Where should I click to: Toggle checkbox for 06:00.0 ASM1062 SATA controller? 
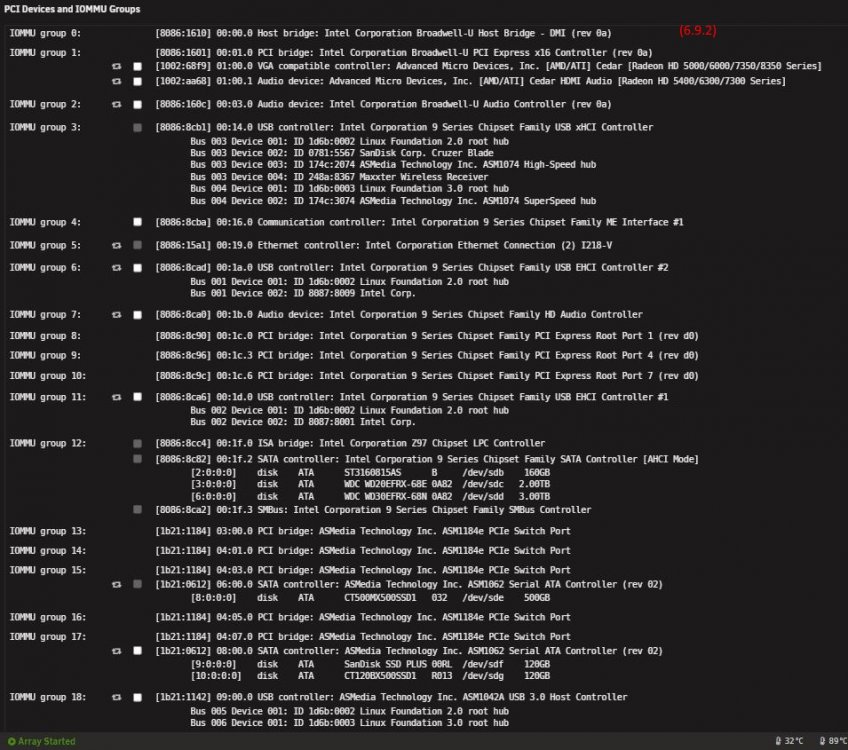[x=137, y=584]
